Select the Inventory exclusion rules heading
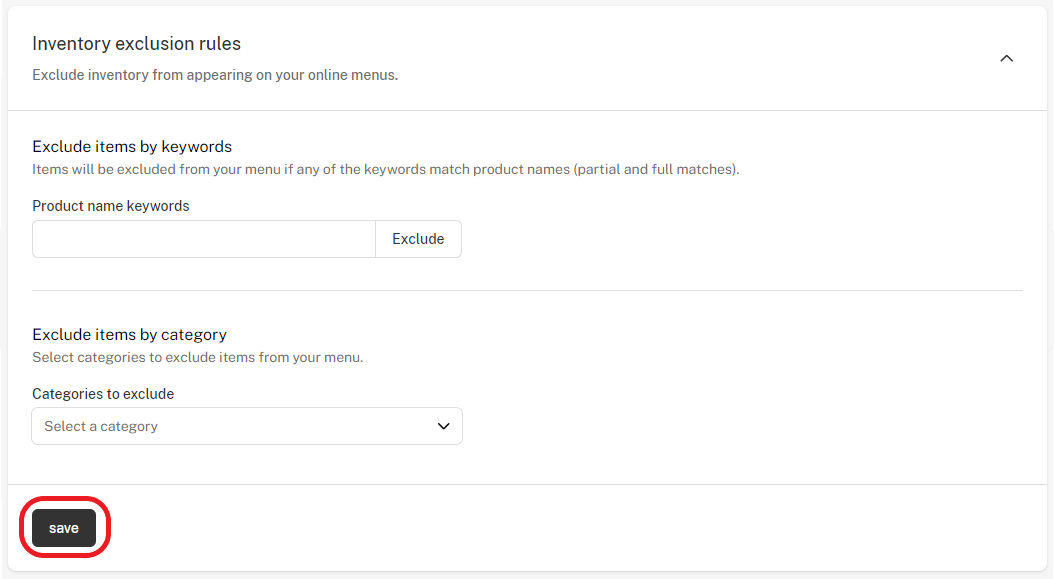Image resolution: width=1054 pixels, height=579 pixels. click(136, 43)
